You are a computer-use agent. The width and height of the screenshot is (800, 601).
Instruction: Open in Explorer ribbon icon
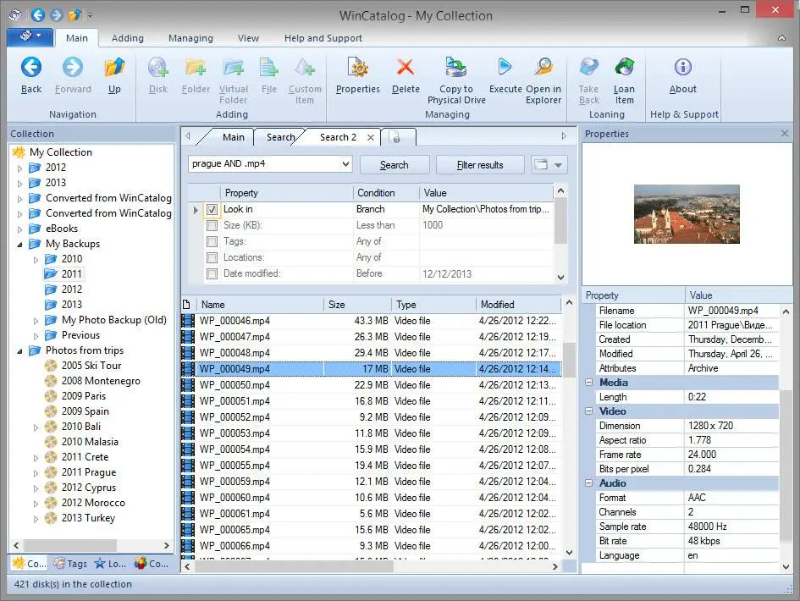pos(543,69)
